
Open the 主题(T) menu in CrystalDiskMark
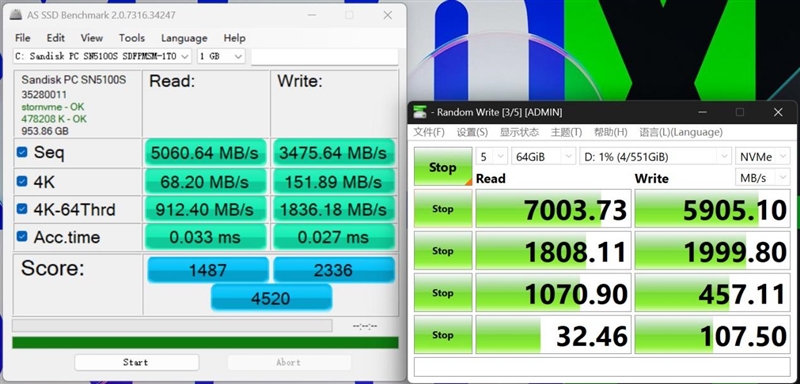[x=566, y=133]
